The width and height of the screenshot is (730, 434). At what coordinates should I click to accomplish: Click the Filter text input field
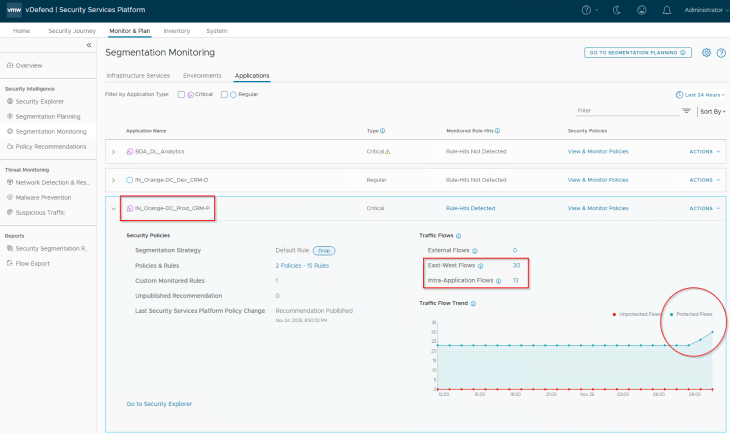(x=625, y=111)
